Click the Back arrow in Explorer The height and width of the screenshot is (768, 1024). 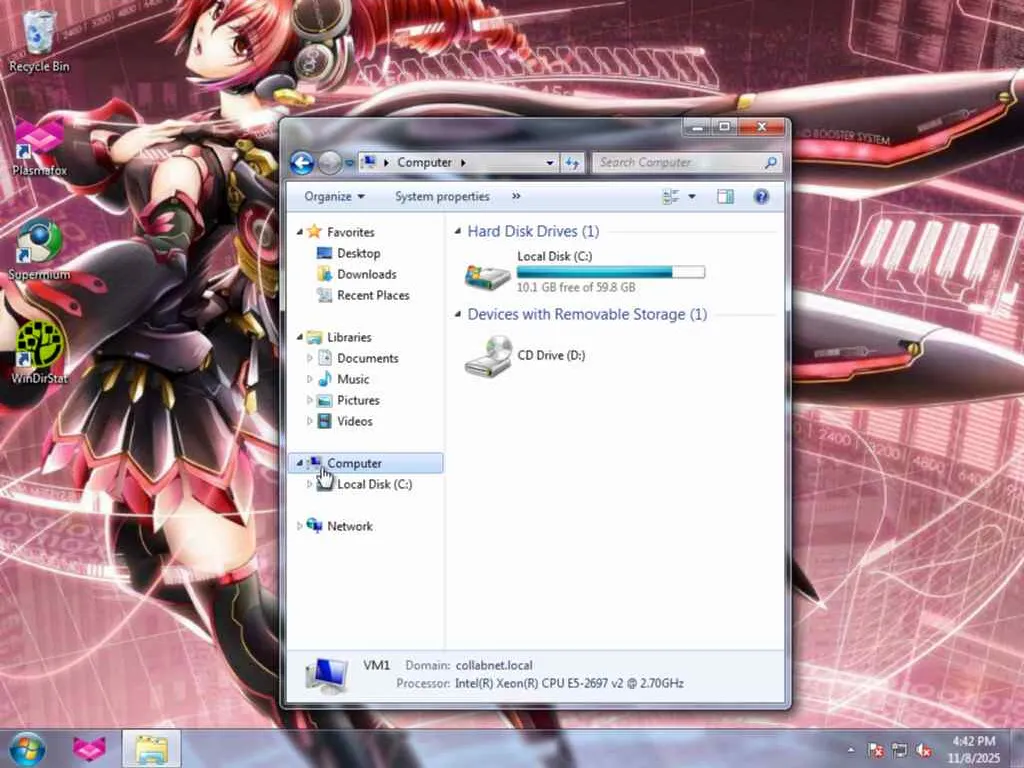302,163
